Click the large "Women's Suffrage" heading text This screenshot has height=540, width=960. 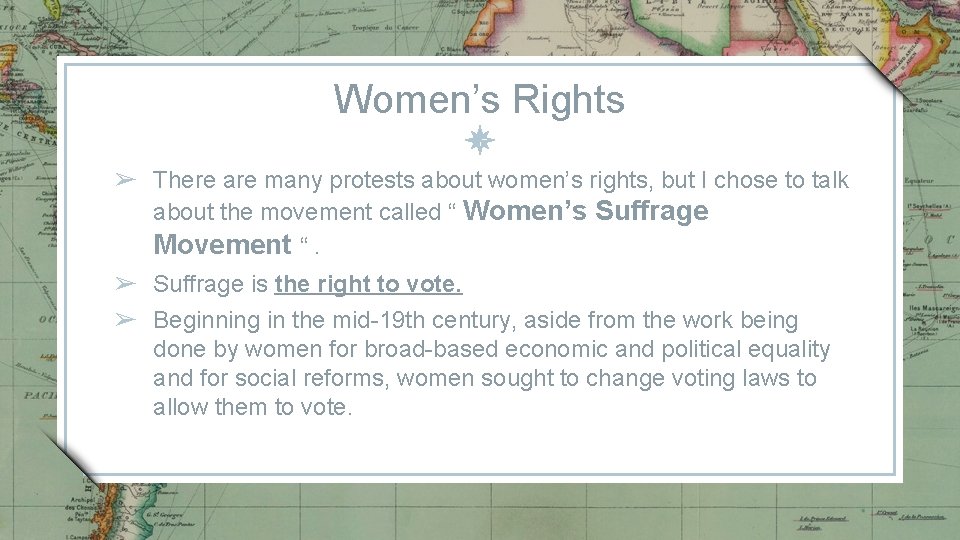(587, 211)
